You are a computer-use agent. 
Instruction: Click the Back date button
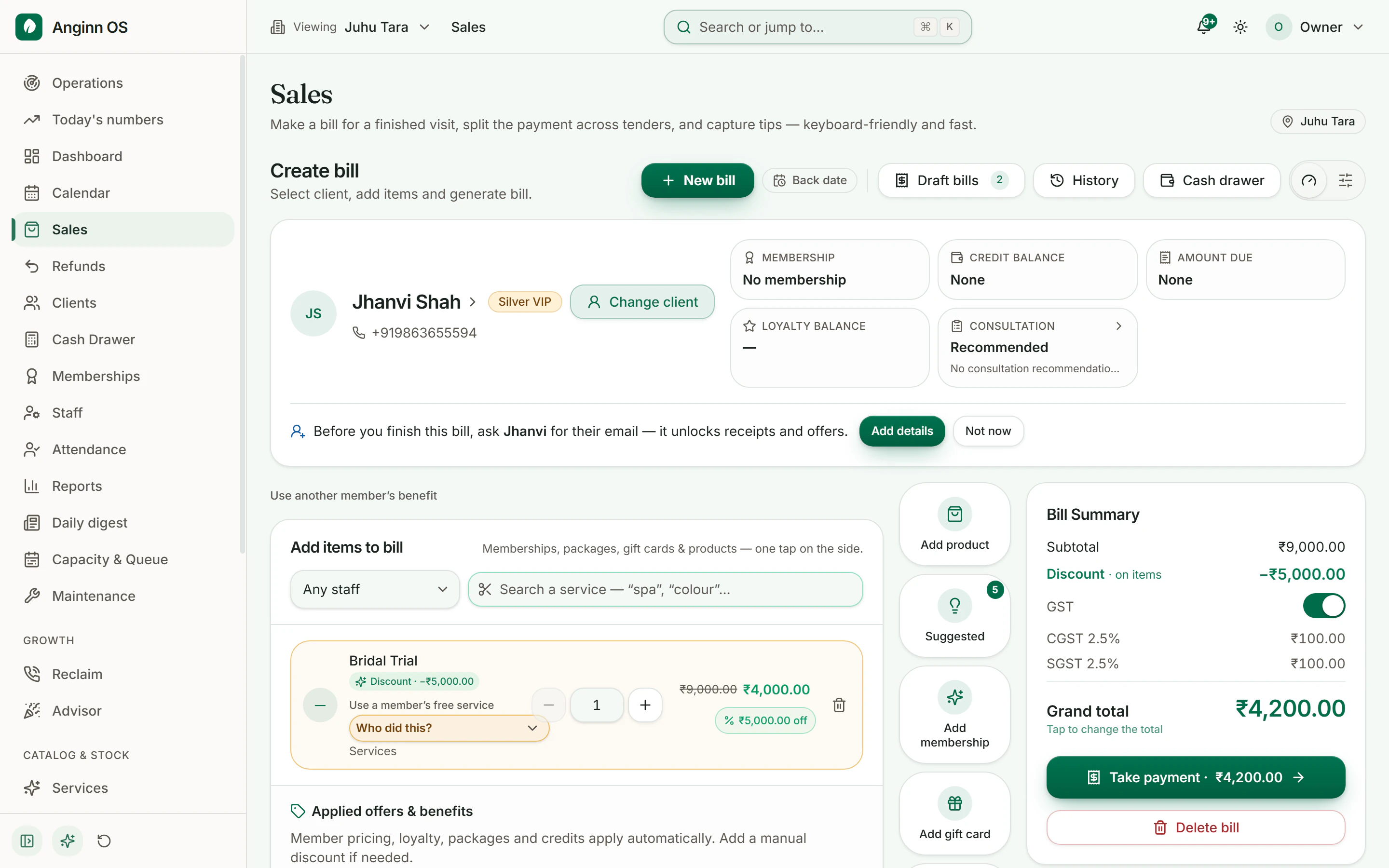pyautogui.click(x=809, y=180)
